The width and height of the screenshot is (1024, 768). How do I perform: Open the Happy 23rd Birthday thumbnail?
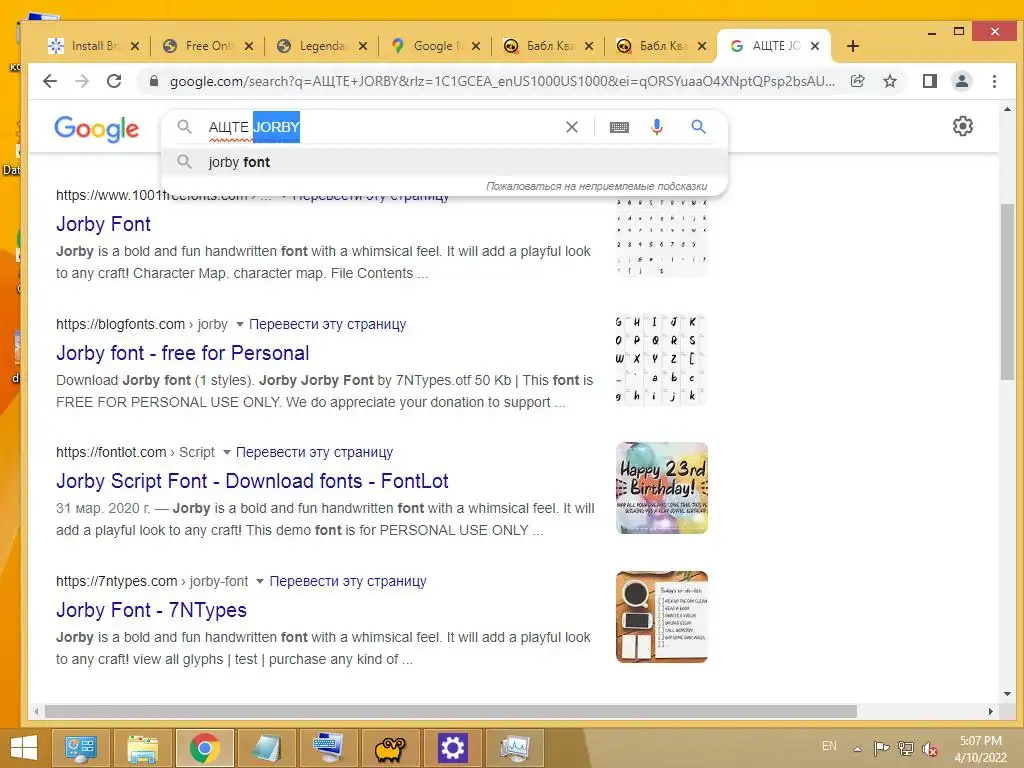[x=662, y=488]
